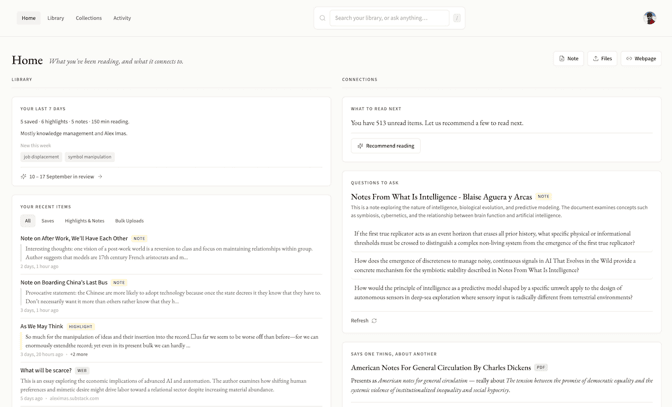Image resolution: width=672 pixels, height=407 pixels.
Task: Click the sparkle icon in Recommend reading
Action: [360, 146]
